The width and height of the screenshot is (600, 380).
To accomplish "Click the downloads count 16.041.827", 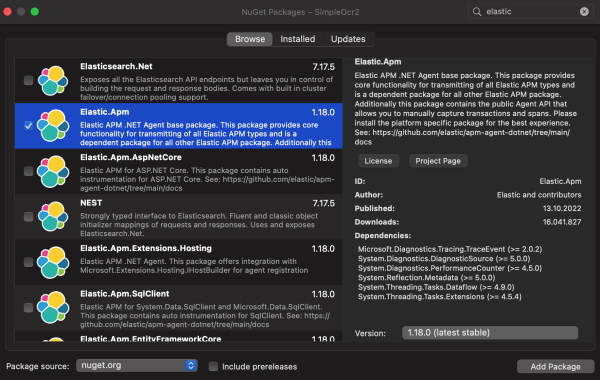I will click(x=562, y=222).
